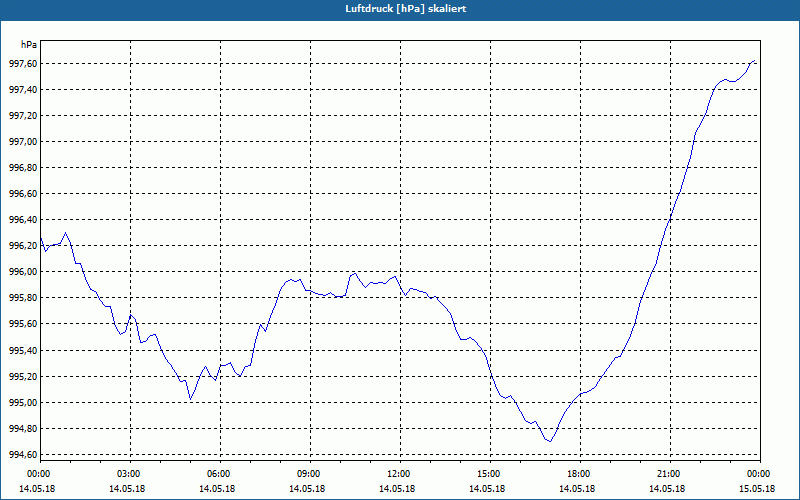Click the 995,60 y-axis value
The width and height of the screenshot is (800, 500).
(24, 324)
